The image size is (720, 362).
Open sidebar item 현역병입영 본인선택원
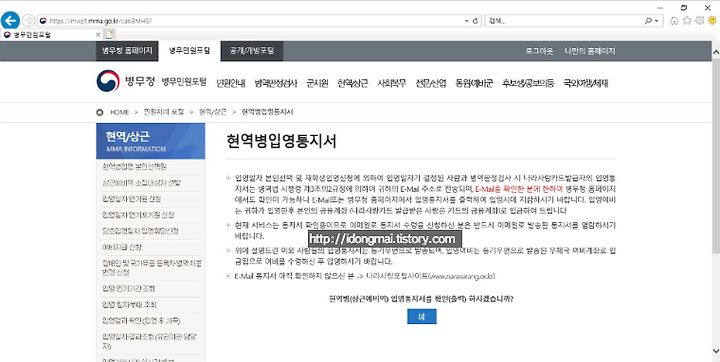tap(134, 166)
